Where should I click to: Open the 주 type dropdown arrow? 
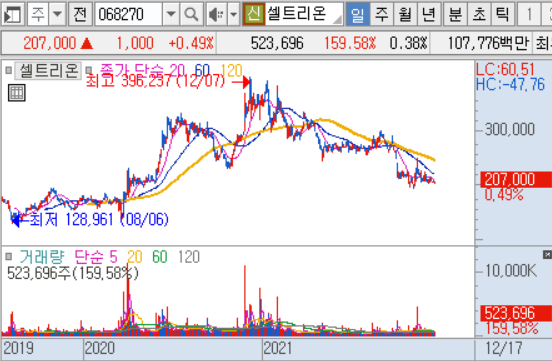coord(57,14)
